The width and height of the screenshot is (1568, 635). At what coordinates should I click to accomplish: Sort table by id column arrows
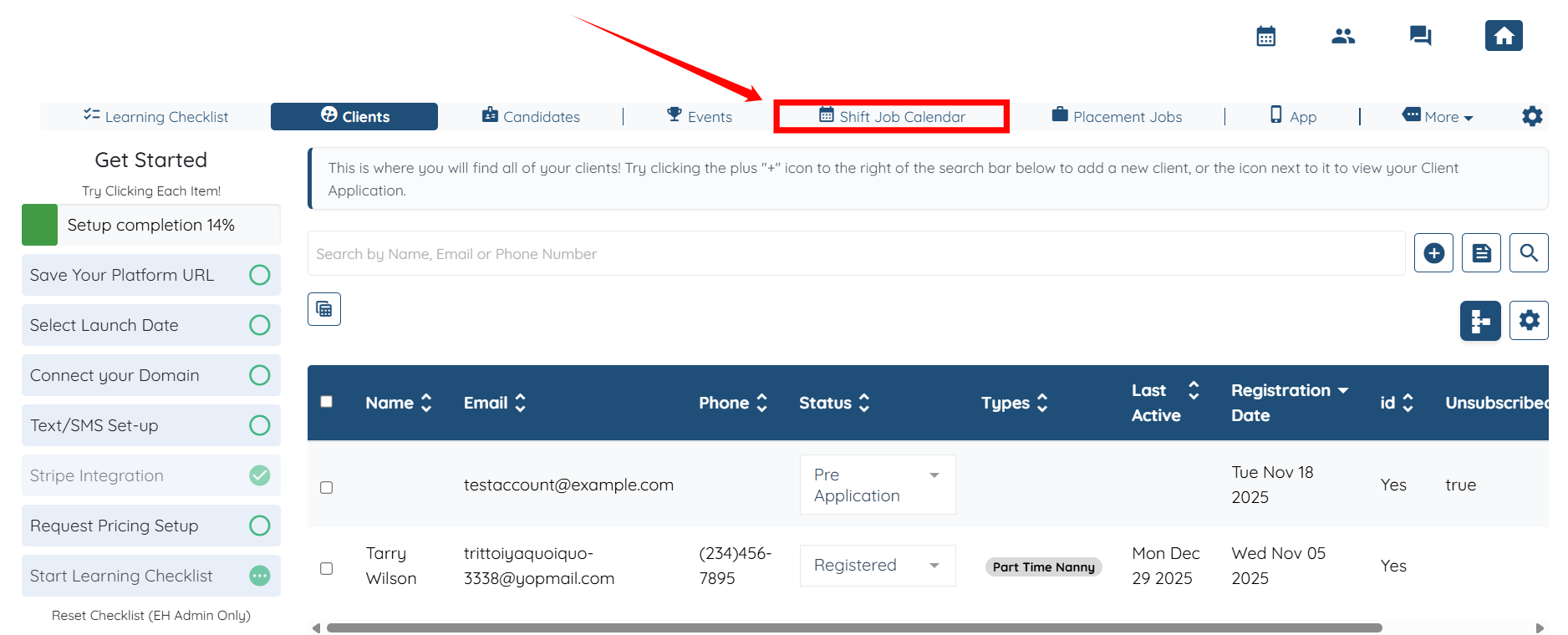coord(1408,403)
